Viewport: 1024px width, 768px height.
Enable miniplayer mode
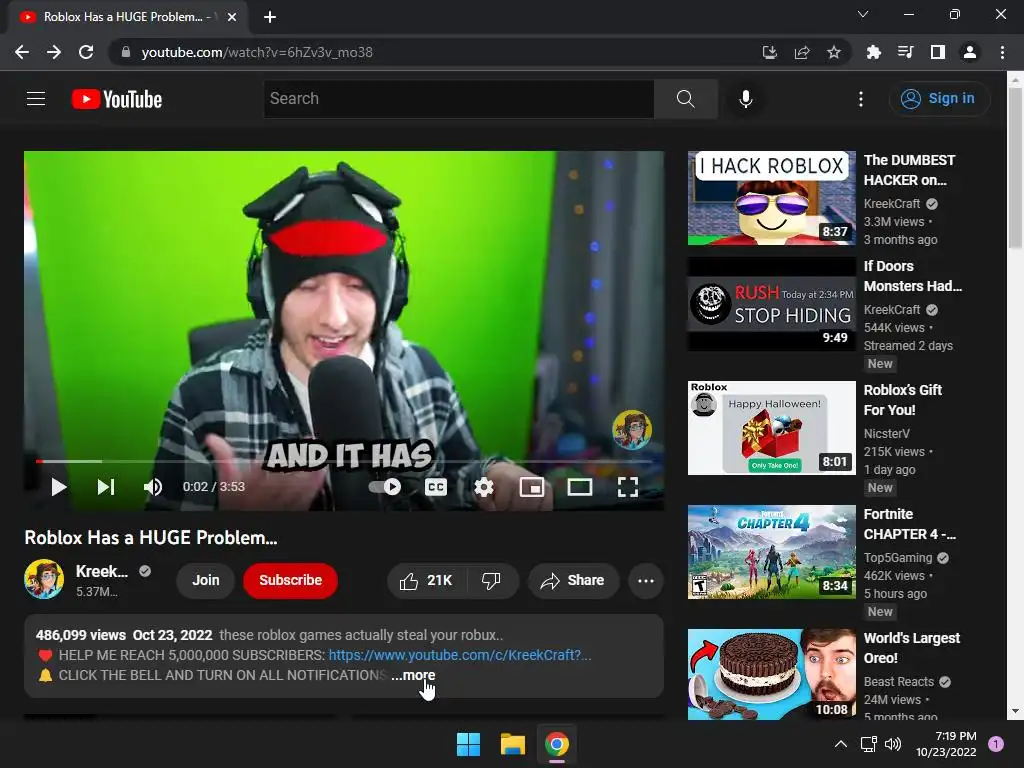pyautogui.click(x=532, y=487)
